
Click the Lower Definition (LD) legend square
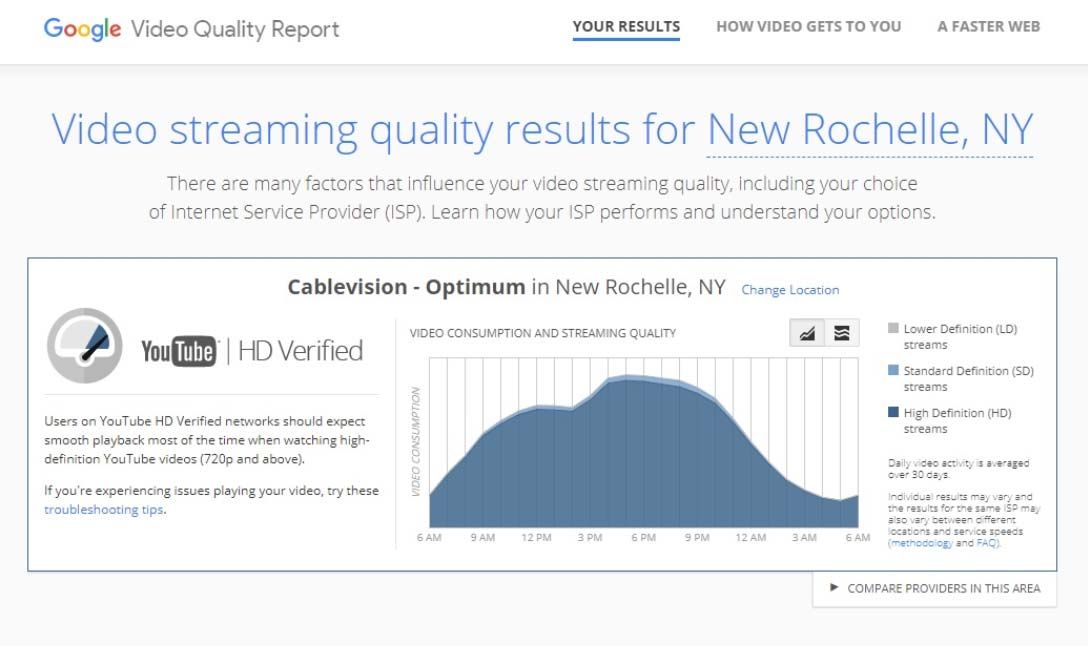tap(893, 328)
